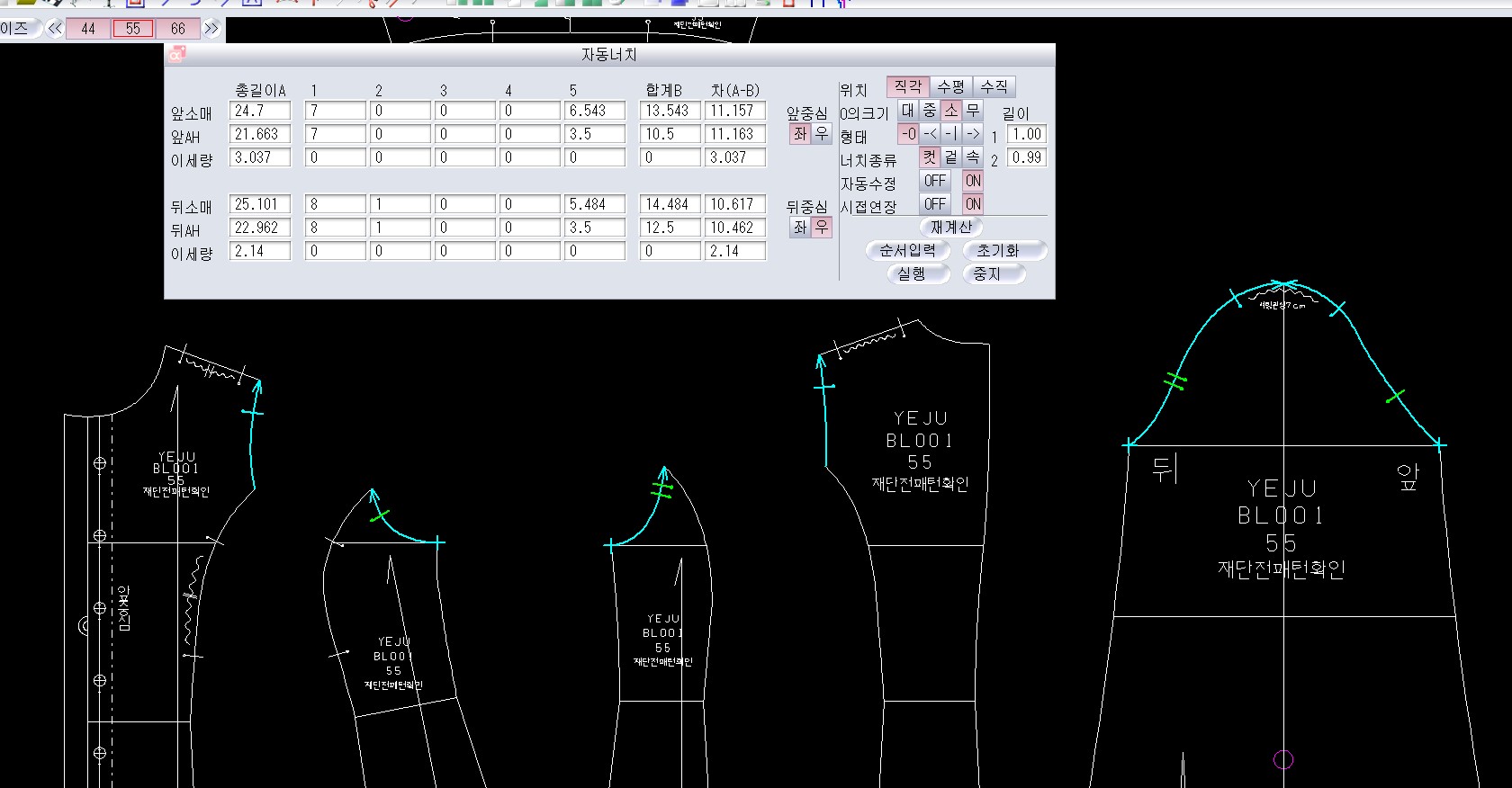Screen dimensions: 1512x788
Task: Switch to size 66 tab
Action: (178, 29)
